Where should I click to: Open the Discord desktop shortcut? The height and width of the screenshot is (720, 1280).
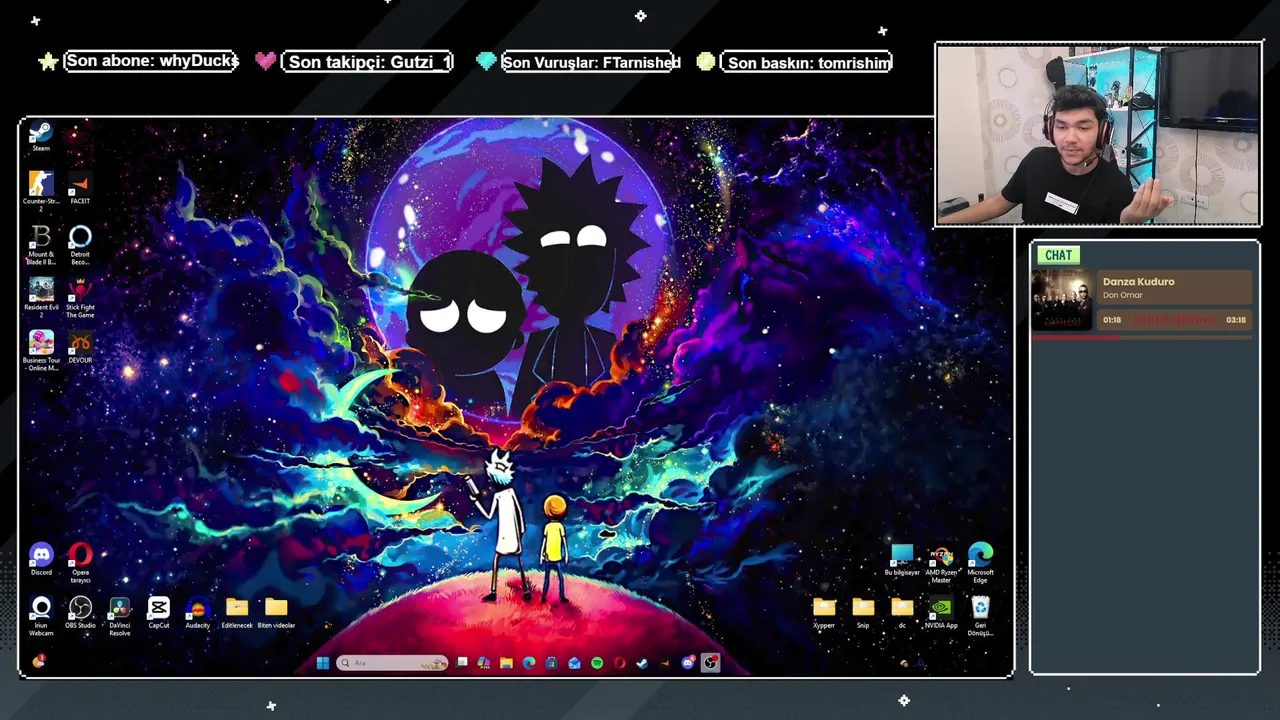[x=41, y=560]
